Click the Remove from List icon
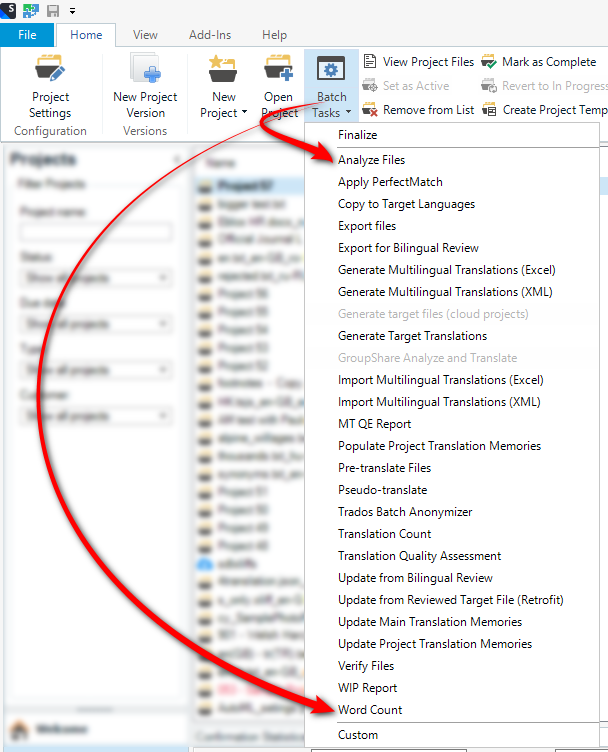This screenshot has width=608, height=752. pos(370,110)
